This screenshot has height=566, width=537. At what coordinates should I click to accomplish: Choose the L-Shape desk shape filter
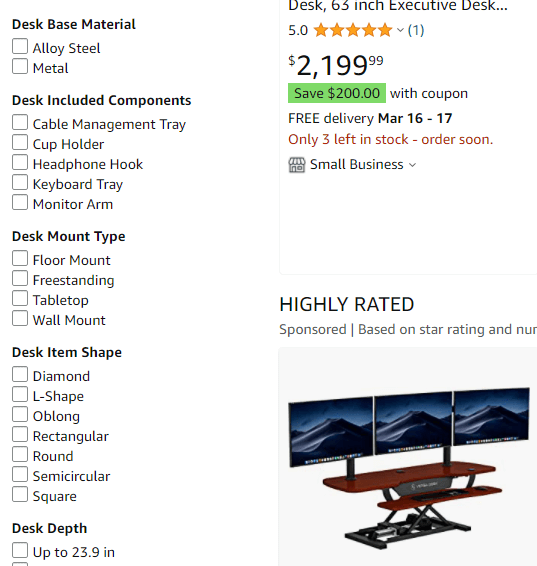20,395
